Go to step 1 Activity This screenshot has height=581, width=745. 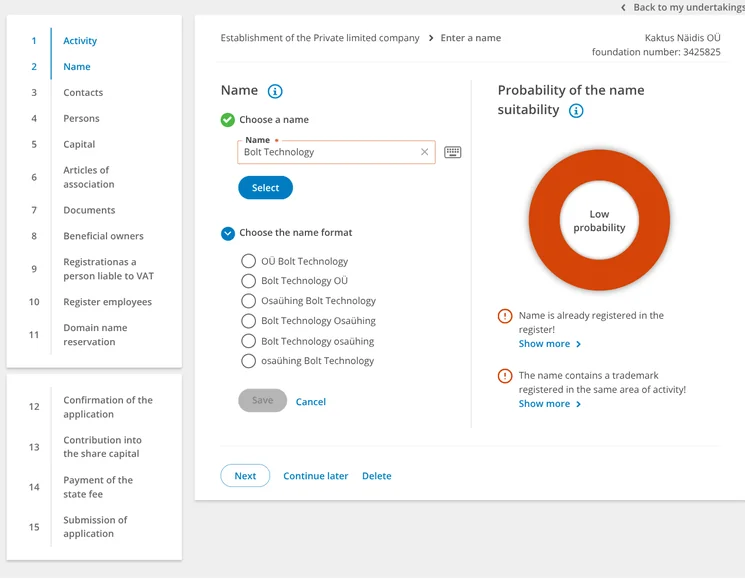tap(80, 41)
